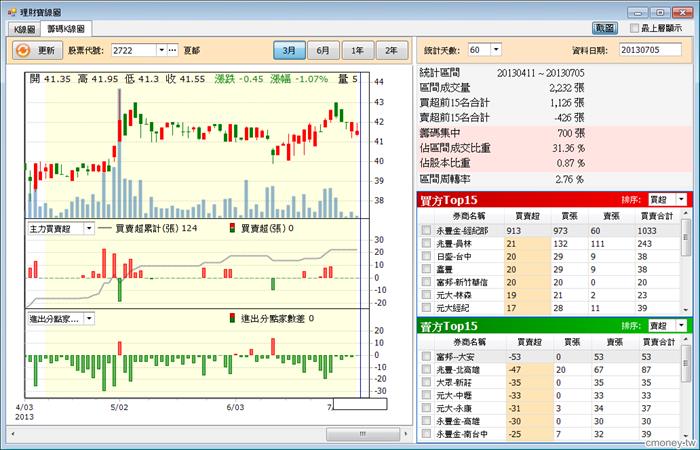Click the 資料日期 field 20130705
Screen dimensions: 700x450
[650, 50]
